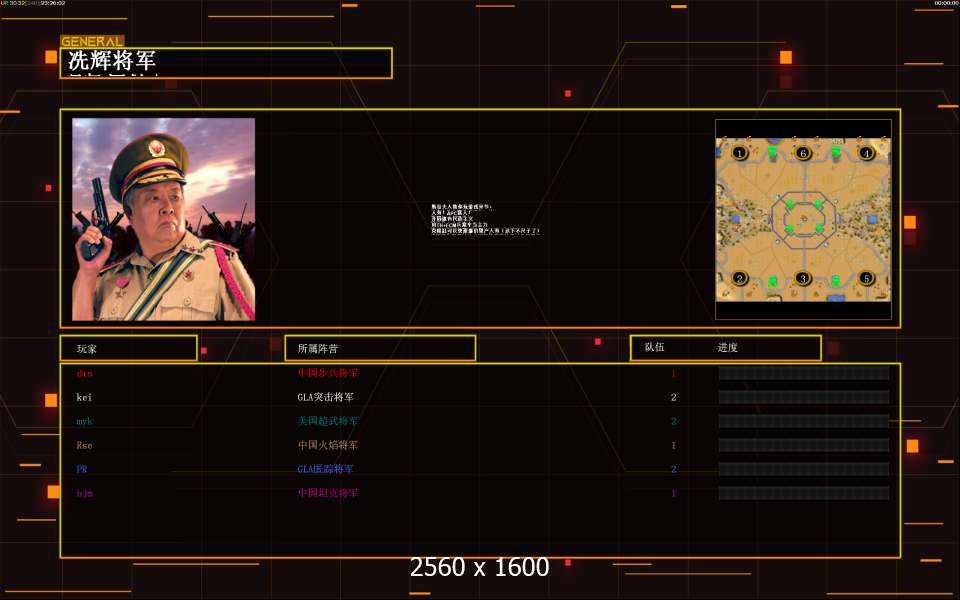Select player myk's row name
960x600 pixels.
tap(84, 421)
